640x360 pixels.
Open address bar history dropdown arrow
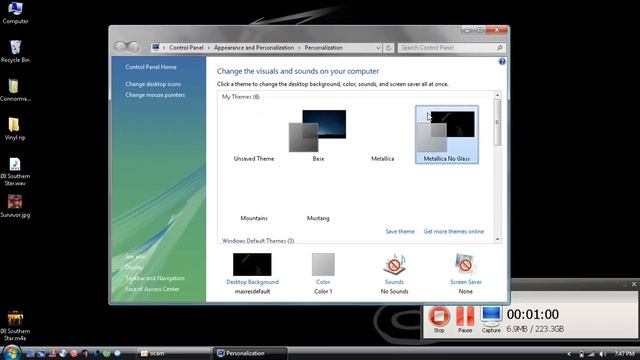coord(378,48)
